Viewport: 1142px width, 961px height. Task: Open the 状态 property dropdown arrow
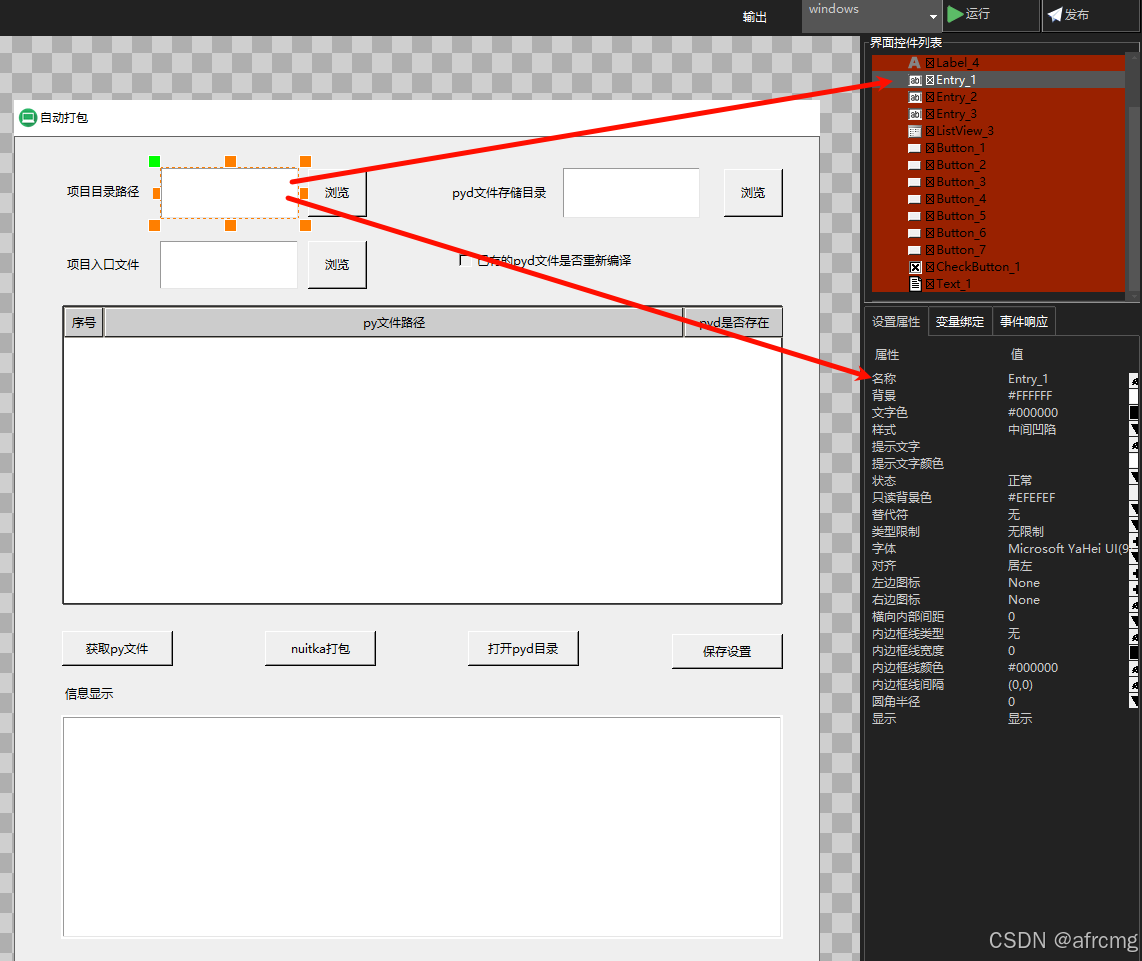click(x=1134, y=477)
